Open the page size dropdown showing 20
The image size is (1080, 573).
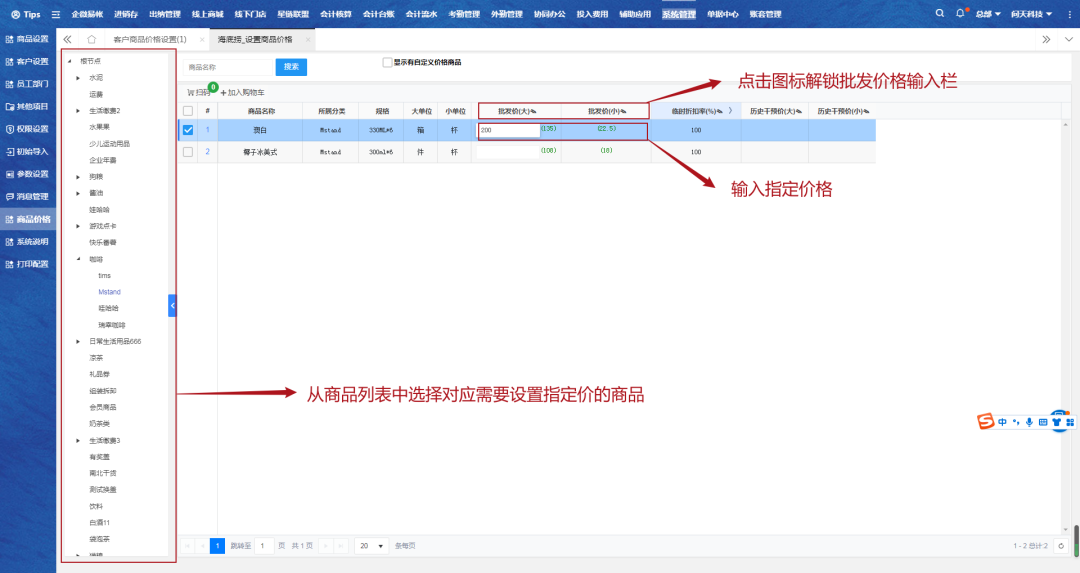click(373, 546)
